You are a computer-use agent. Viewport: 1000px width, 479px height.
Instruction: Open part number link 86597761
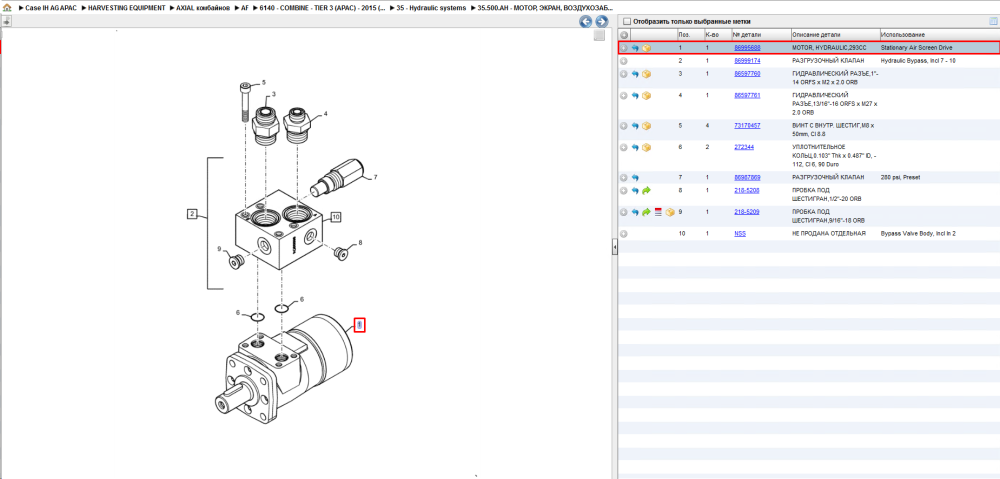pos(747,95)
